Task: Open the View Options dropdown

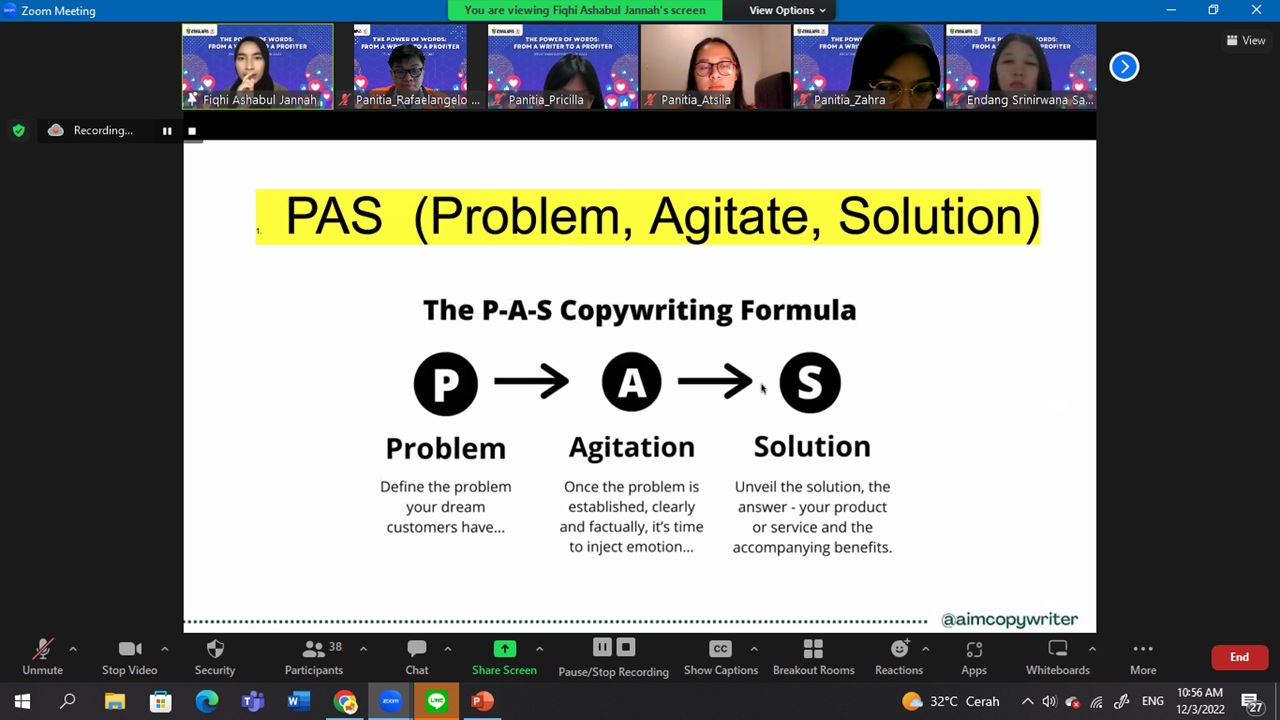Action: point(788,11)
